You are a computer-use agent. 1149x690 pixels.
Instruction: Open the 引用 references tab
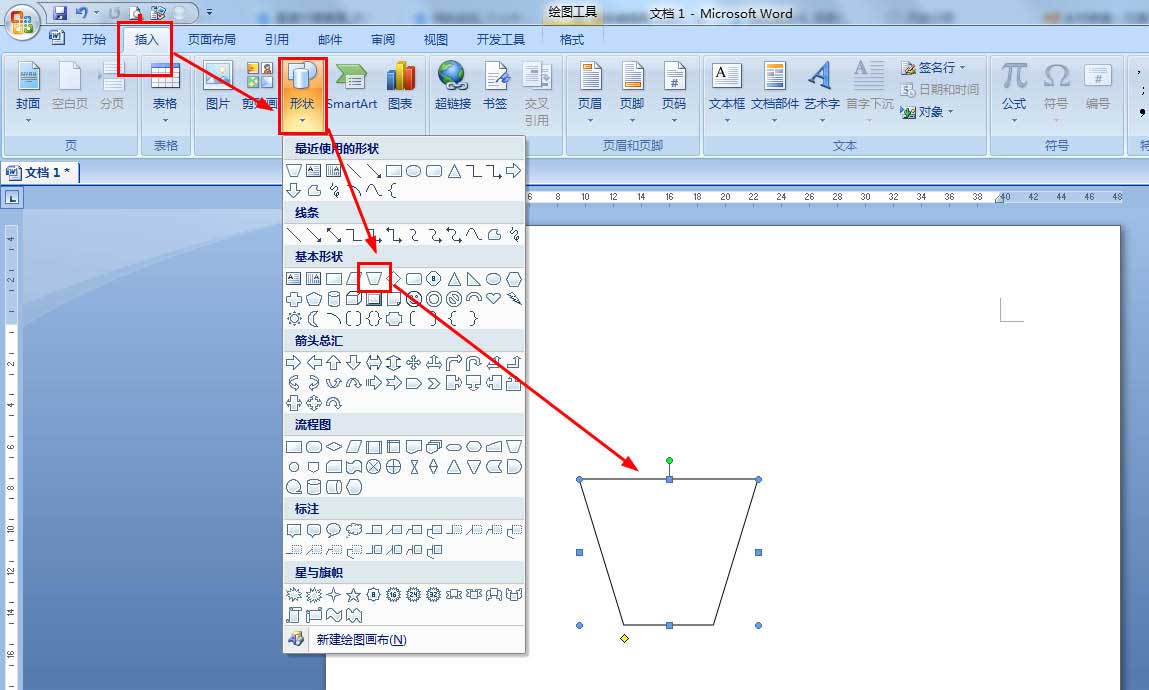click(277, 40)
